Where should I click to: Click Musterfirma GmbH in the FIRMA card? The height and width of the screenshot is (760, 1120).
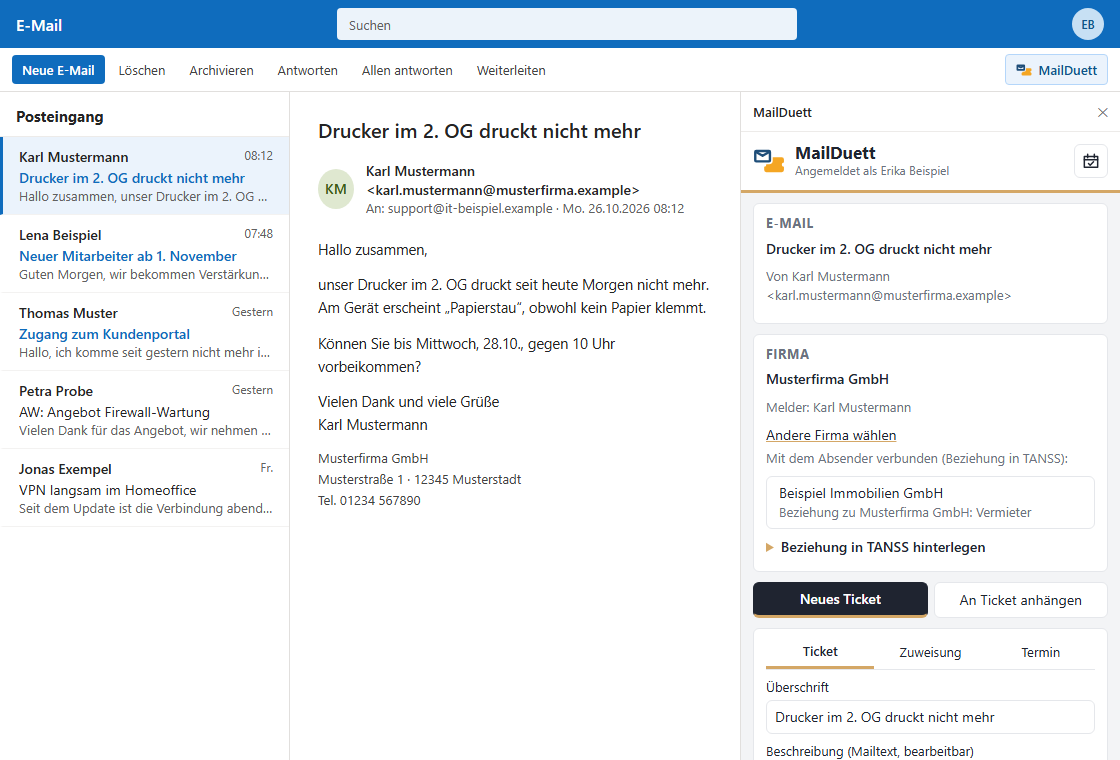pos(827,379)
